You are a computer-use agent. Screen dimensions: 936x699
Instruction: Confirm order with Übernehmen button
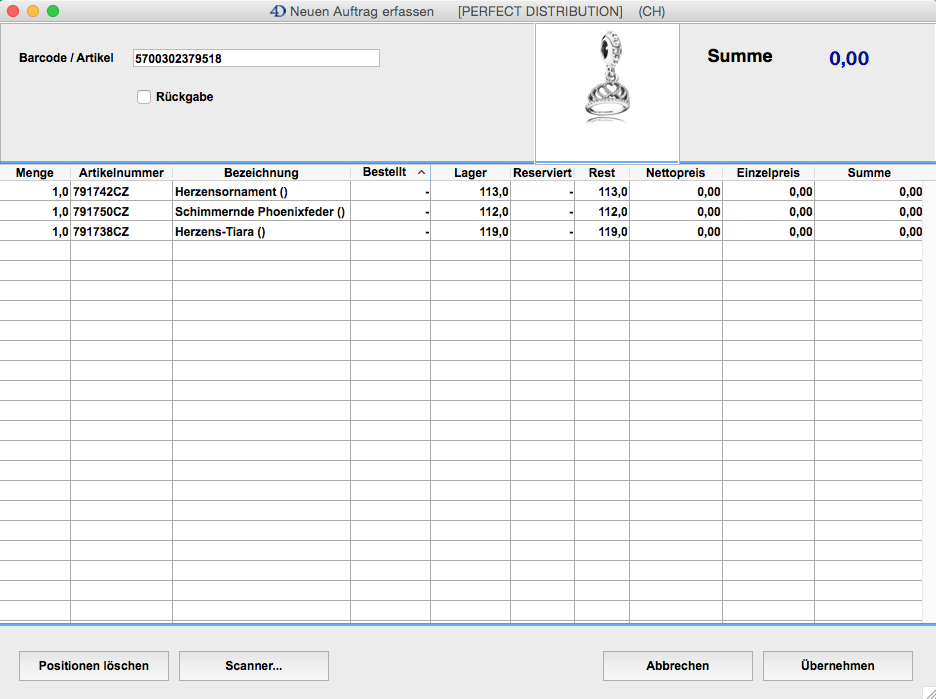(x=837, y=666)
